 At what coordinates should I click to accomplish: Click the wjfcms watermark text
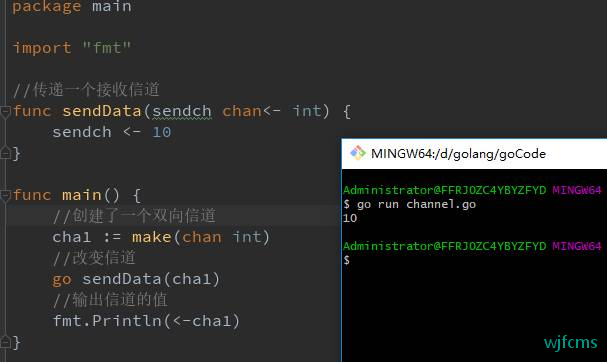coord(571,343)
